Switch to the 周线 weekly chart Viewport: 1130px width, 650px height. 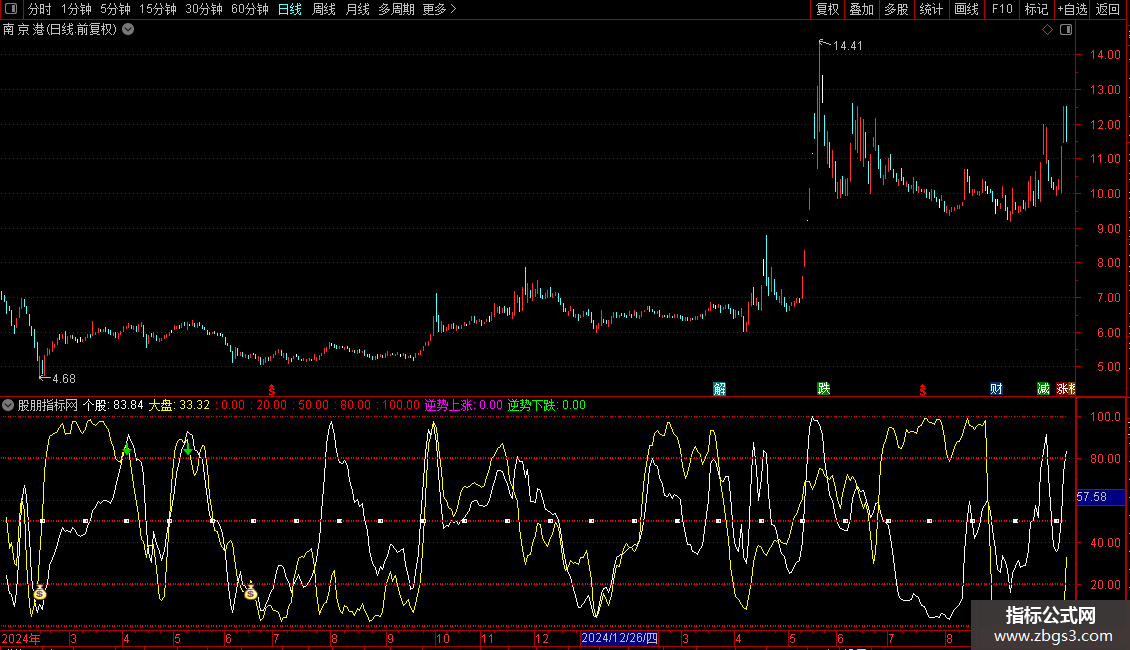coord(324,9)
